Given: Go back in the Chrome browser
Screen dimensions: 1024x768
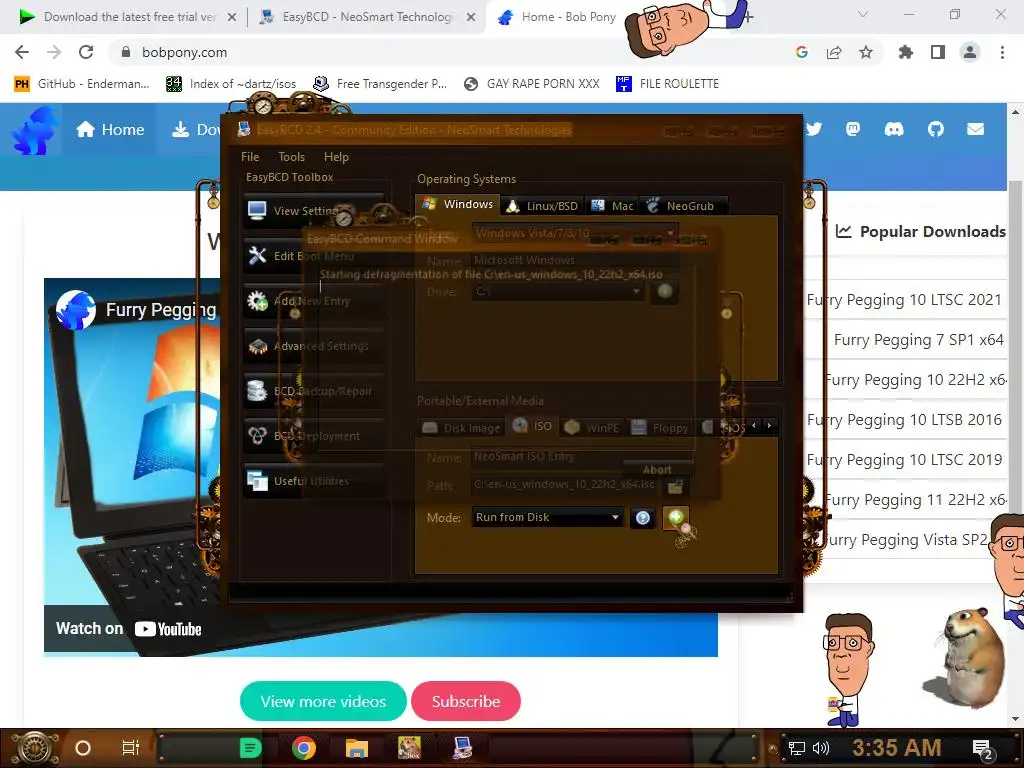Looking at the screenshot, I should point(22,52).
